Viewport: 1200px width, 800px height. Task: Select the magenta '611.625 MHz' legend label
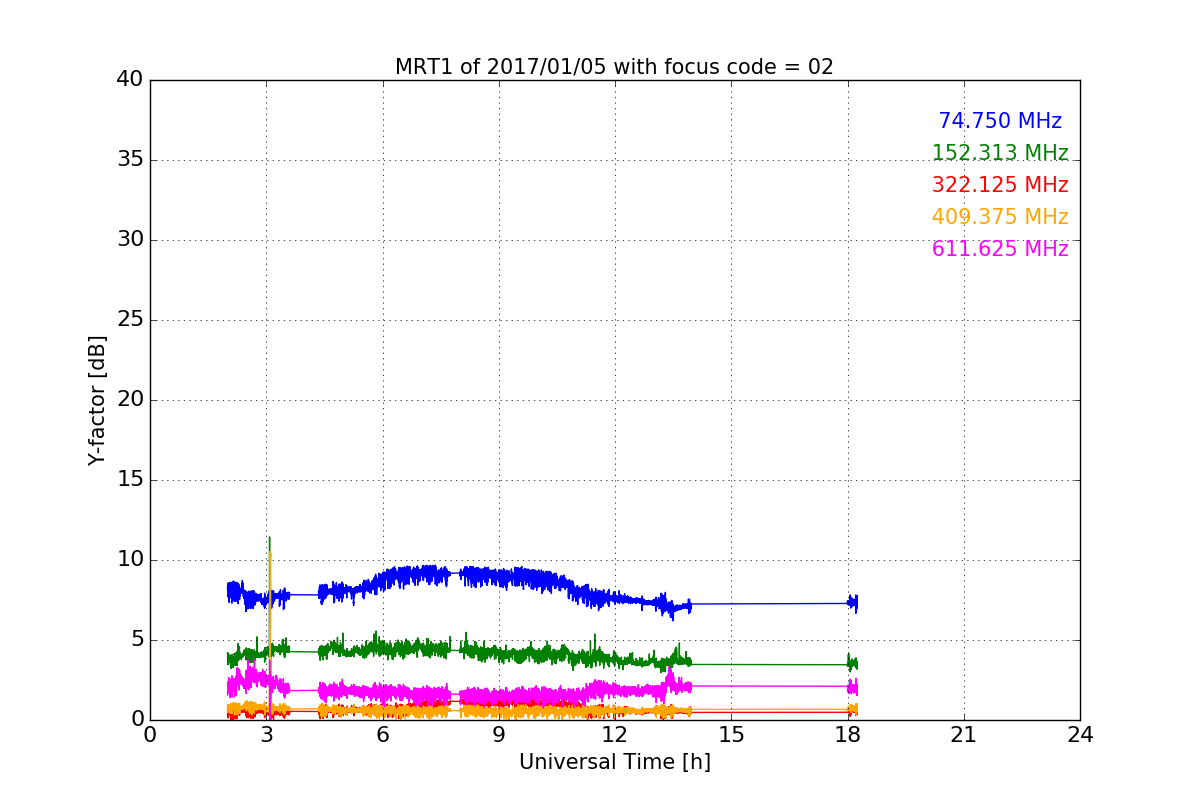coord(1000,249)
